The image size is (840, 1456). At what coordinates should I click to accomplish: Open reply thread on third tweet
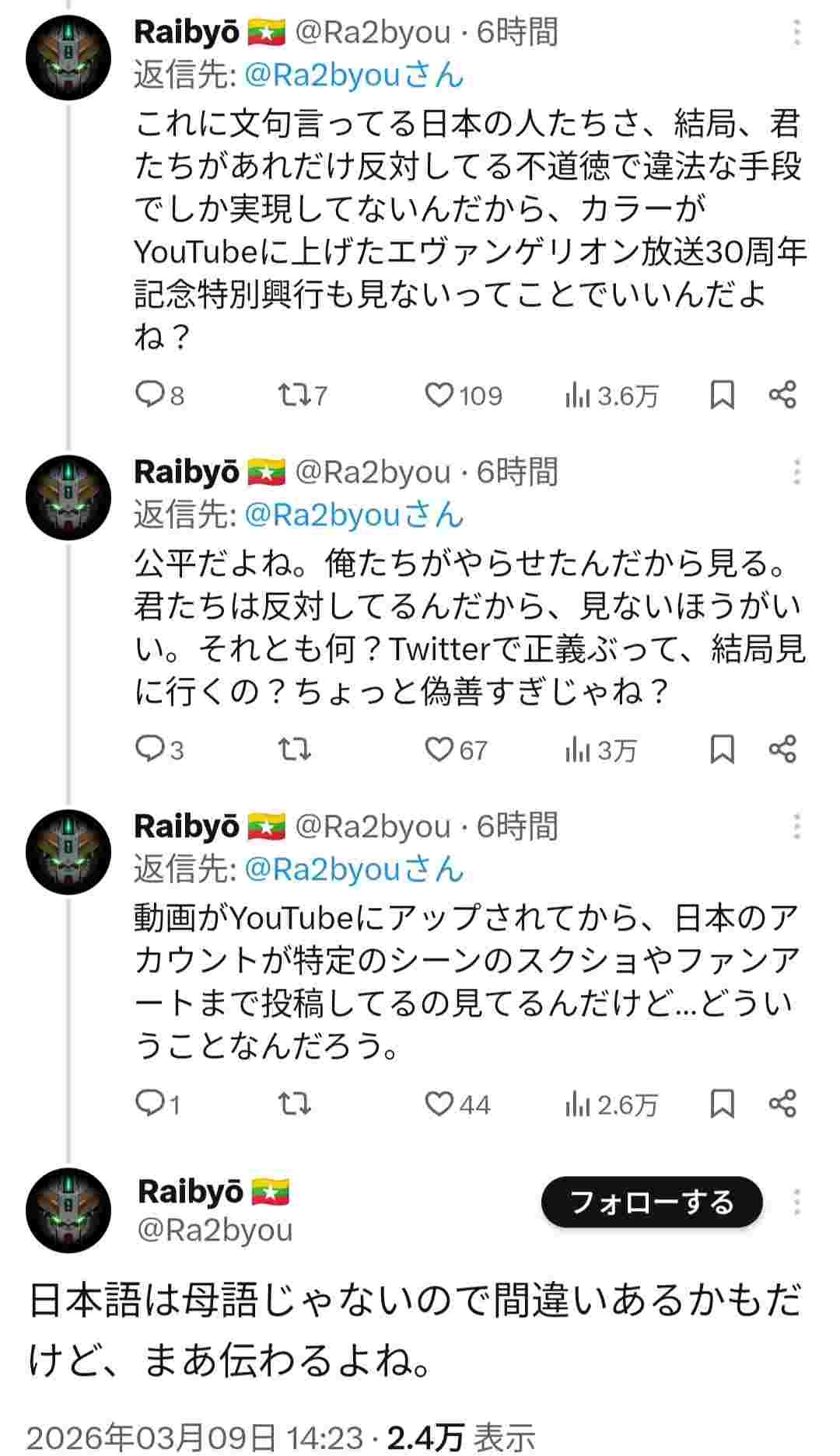coord(148,1104)
